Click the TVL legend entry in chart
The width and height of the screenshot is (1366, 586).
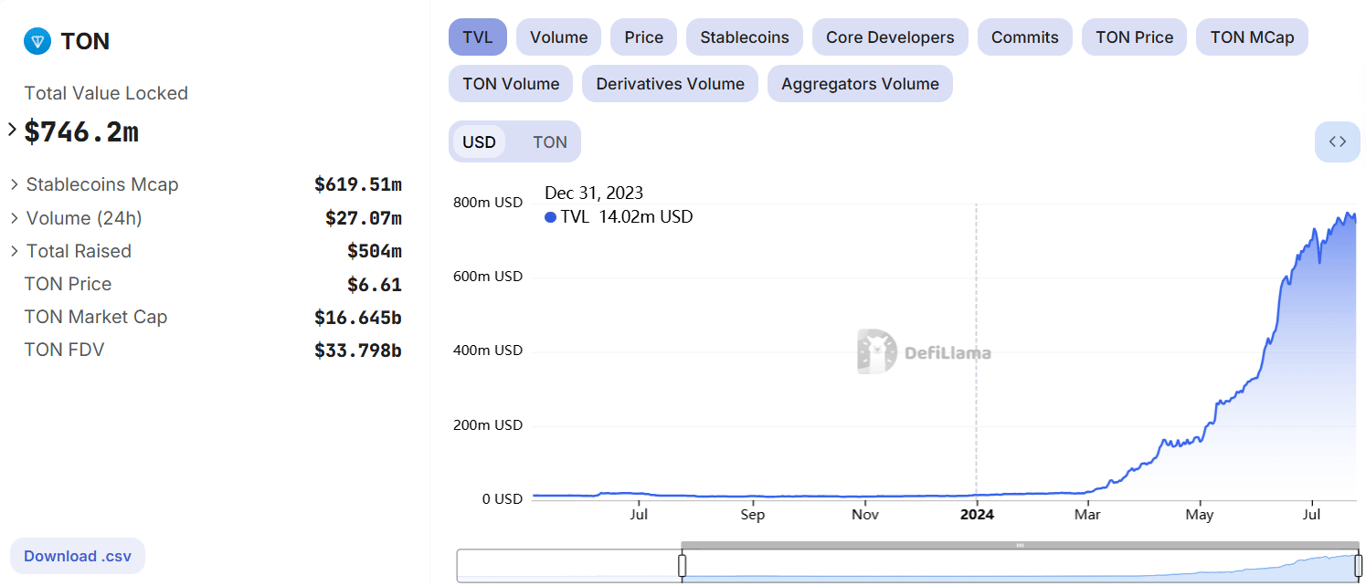(x=619, y=217)
